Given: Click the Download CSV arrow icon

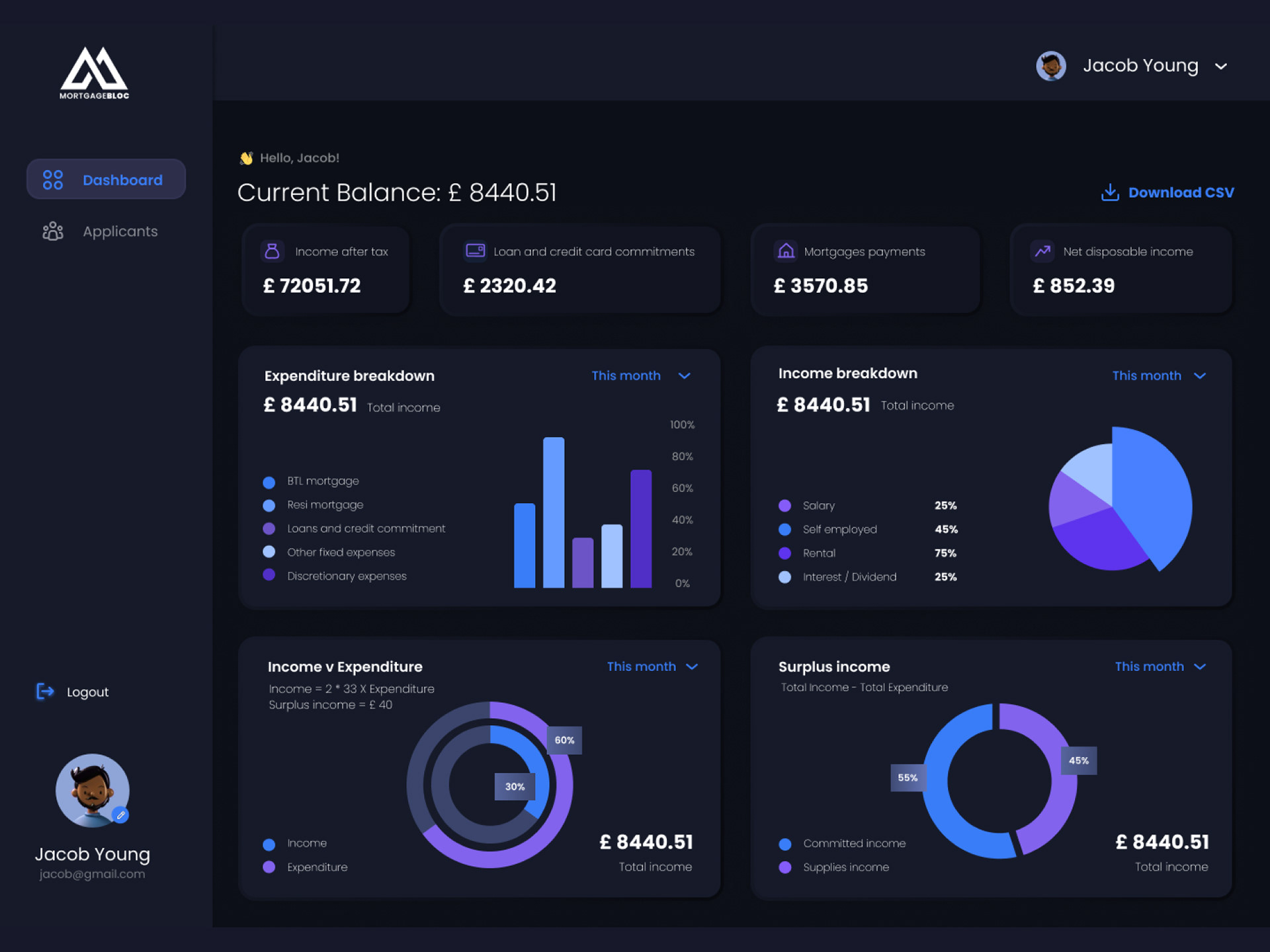Looking at the screenshot, I should click(1110, 192).
